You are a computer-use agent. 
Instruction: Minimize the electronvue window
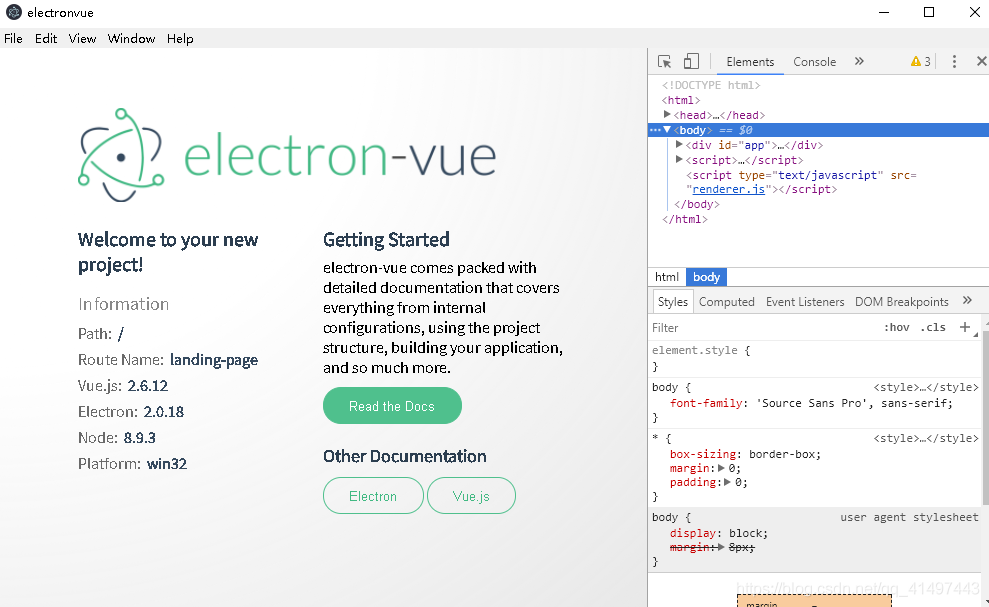[884, 13]
